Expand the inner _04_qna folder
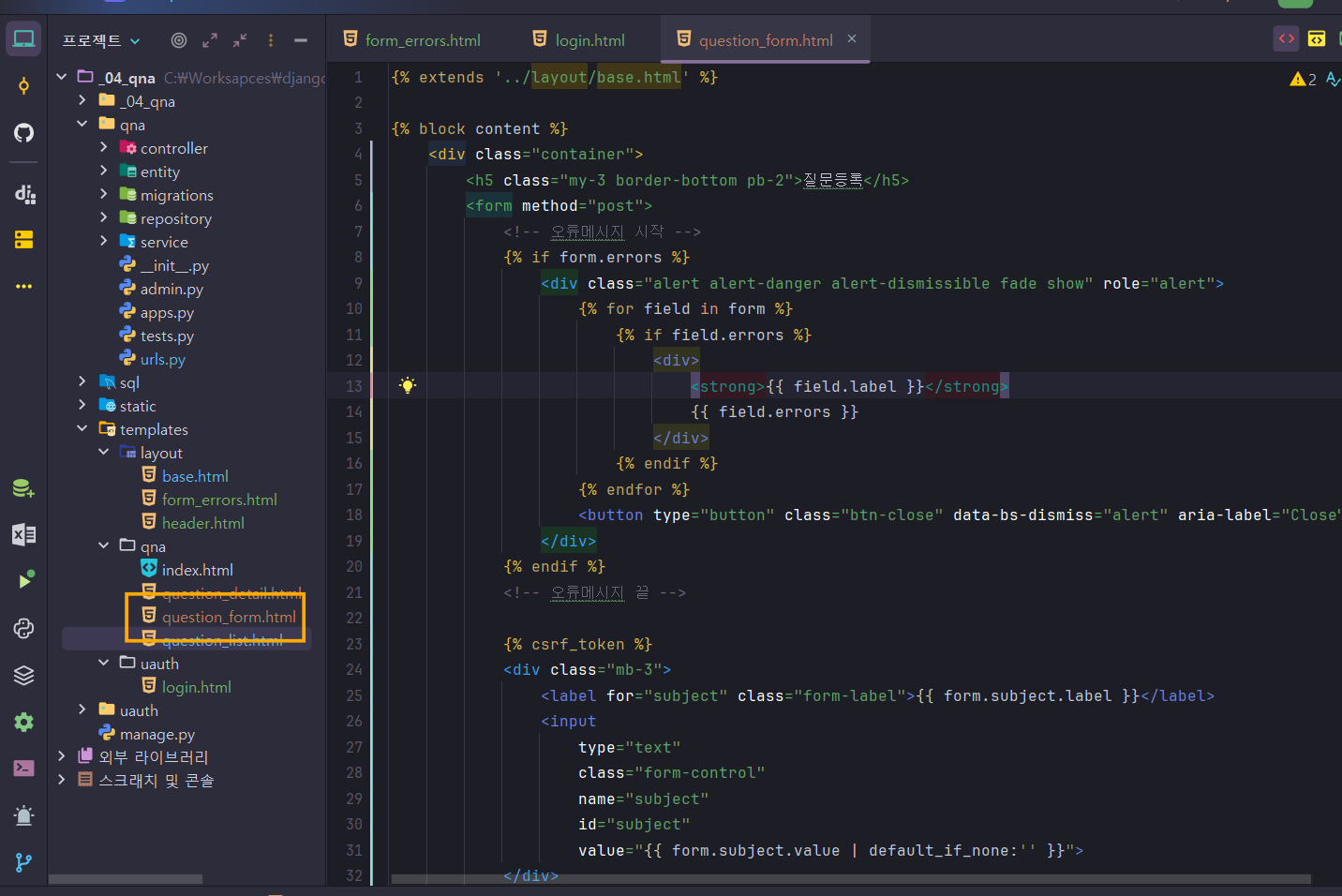 coord(82,100)
